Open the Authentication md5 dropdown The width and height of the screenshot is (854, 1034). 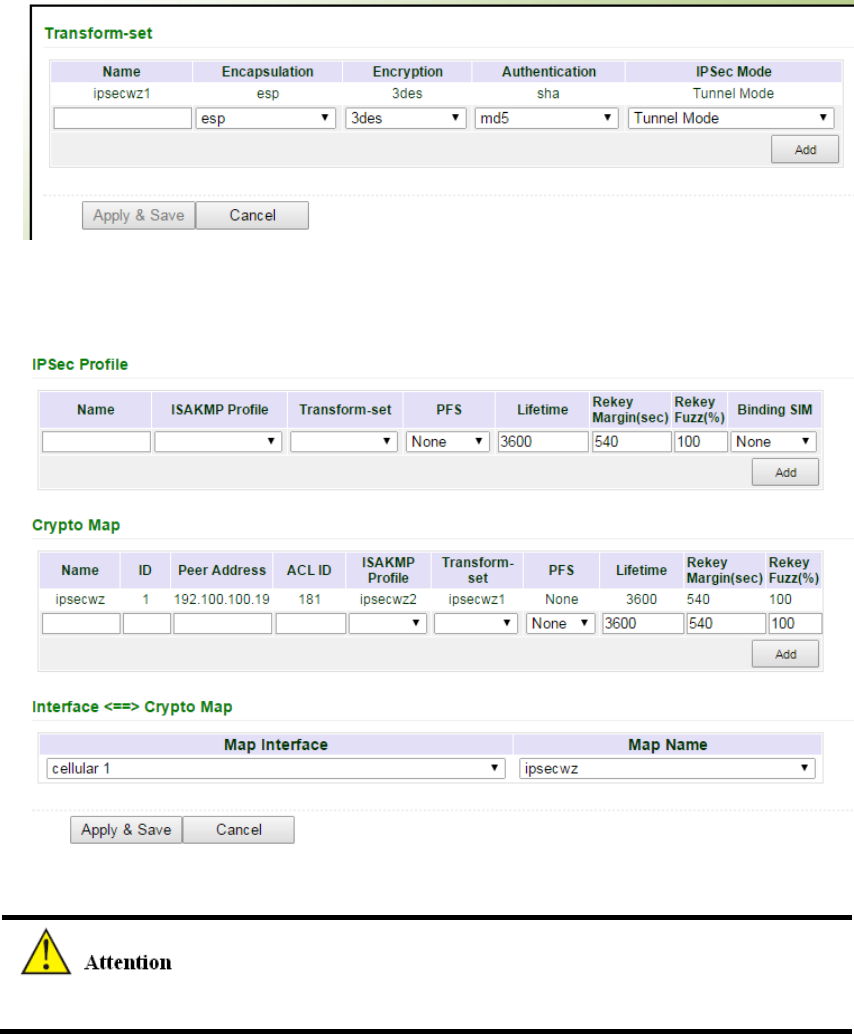point(546,118)
